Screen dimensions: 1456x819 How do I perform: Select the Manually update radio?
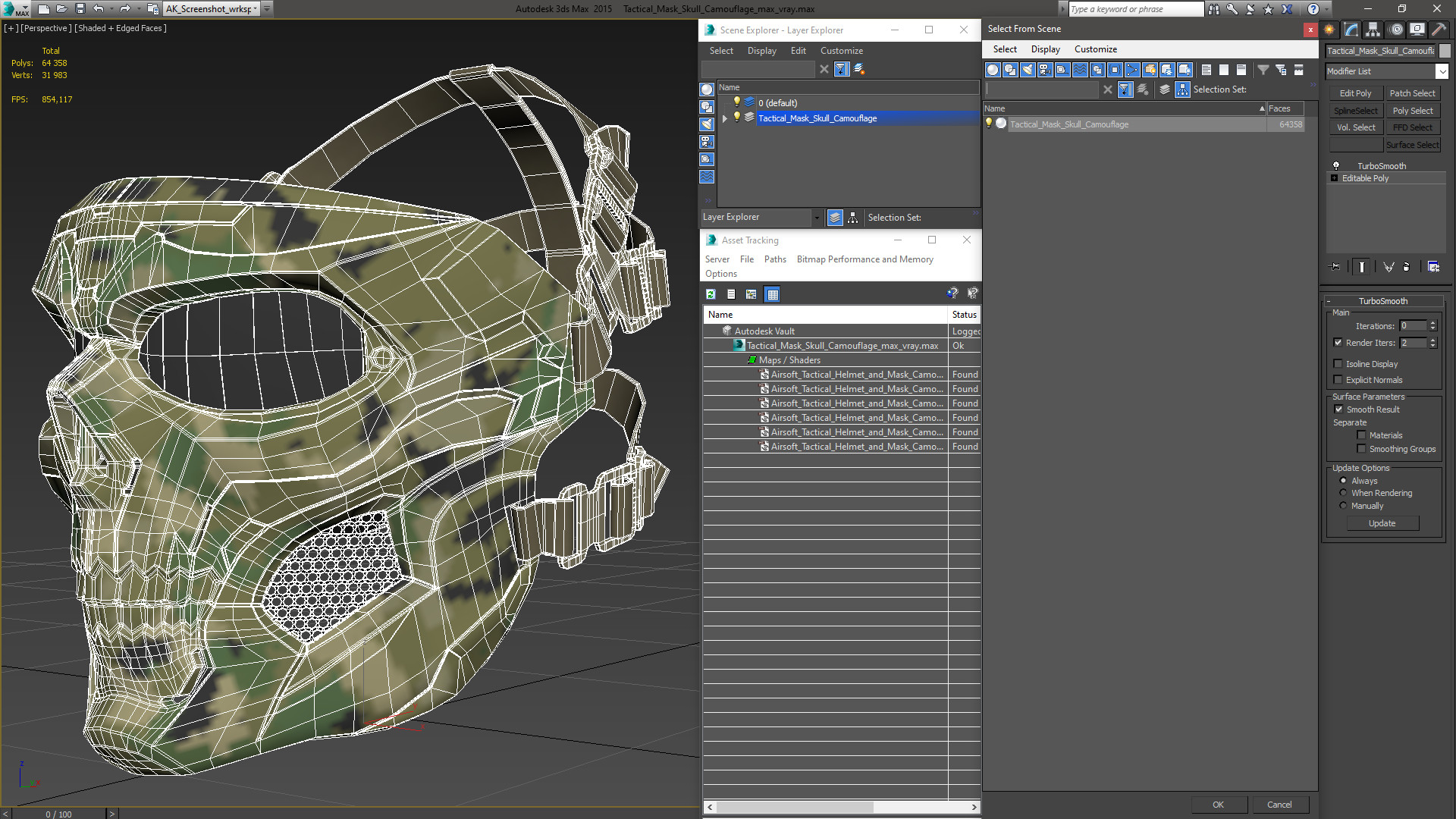(x=1343, y=506)
